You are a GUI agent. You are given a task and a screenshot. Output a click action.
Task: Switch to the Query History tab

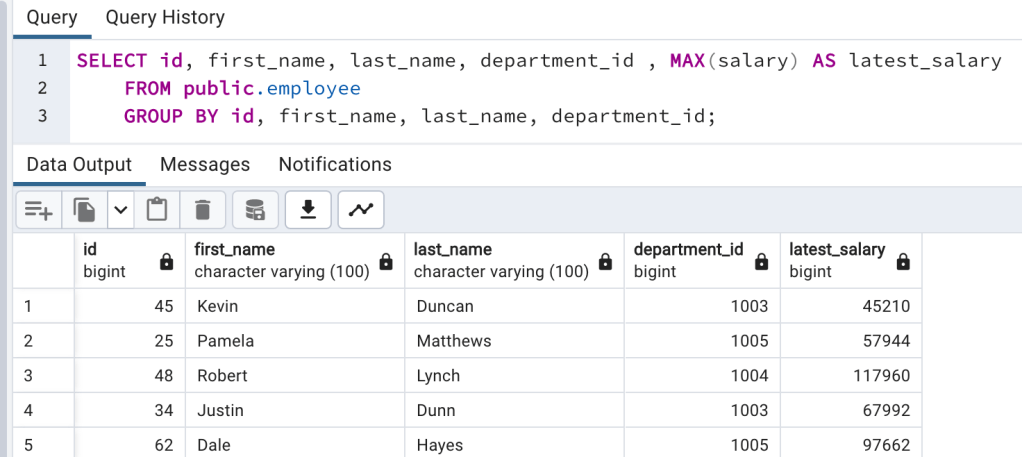tap(165, 18)
